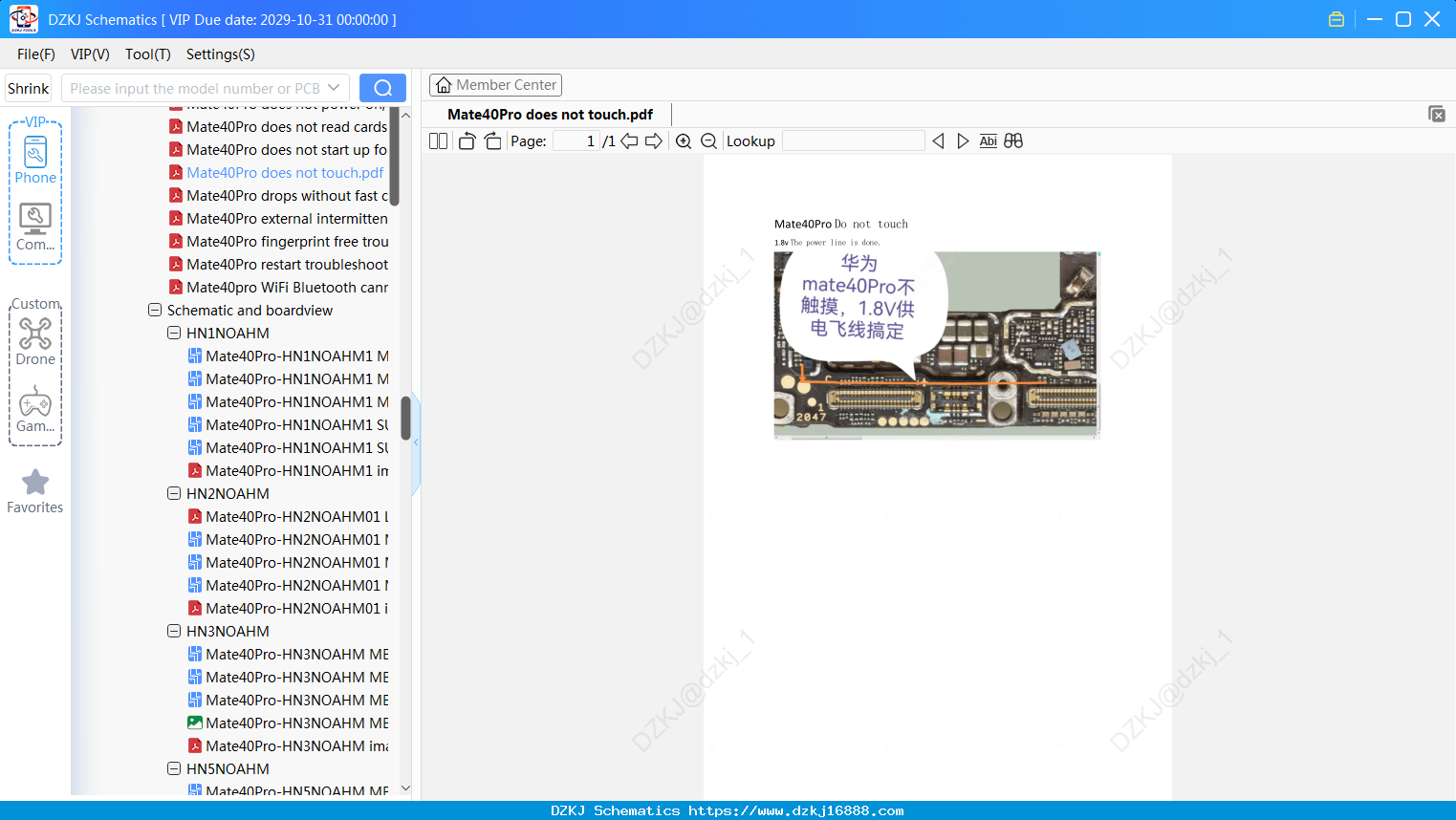
Task: Open the Game console category
Action: tap(35, 409)
